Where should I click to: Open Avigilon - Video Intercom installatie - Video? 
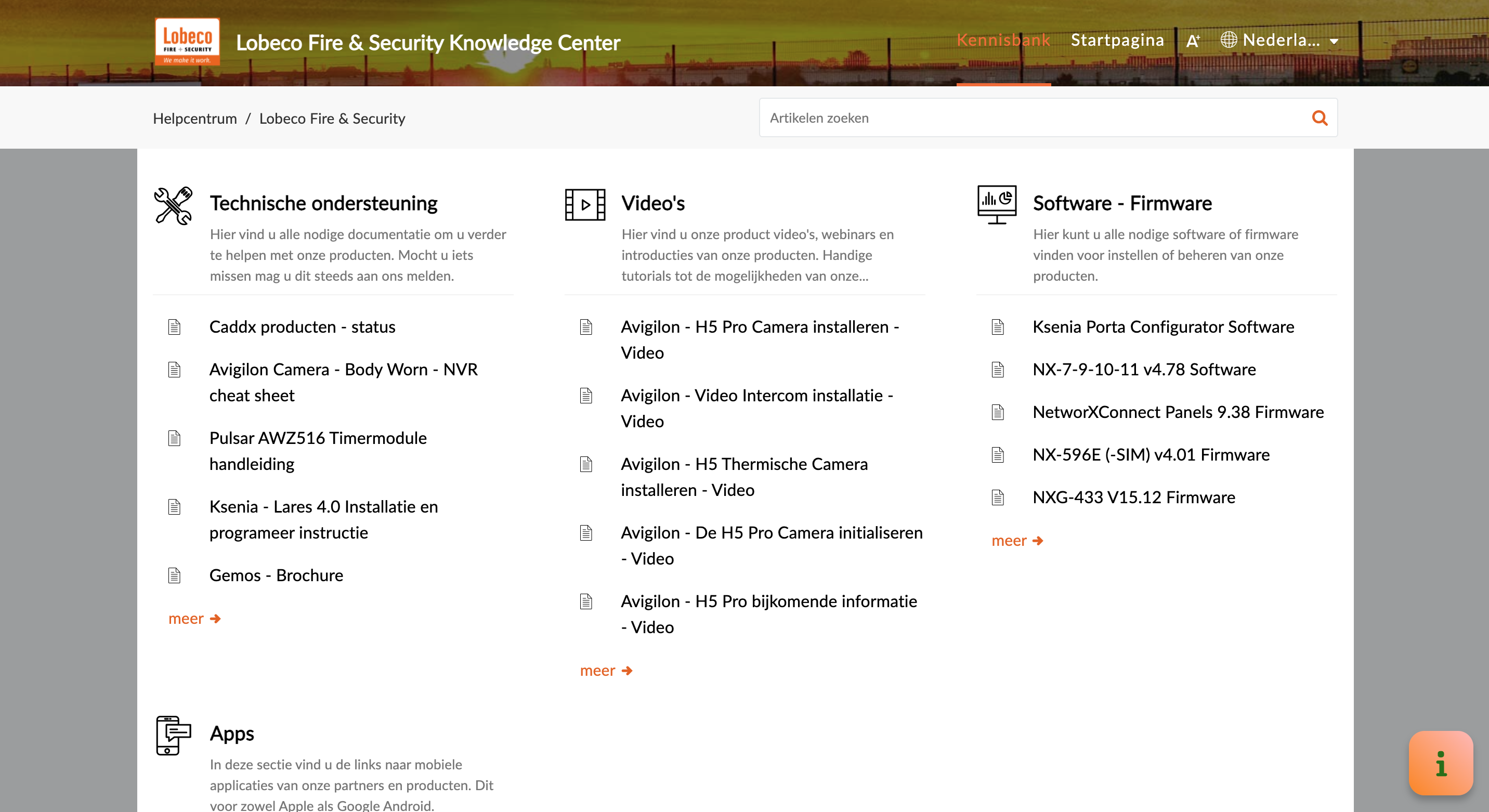757,409
